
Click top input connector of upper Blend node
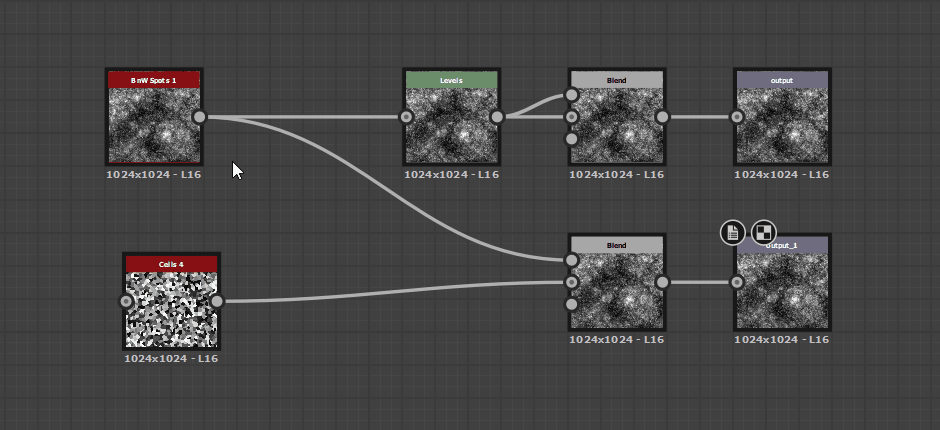pyautogui.click(x=572, y=95)
